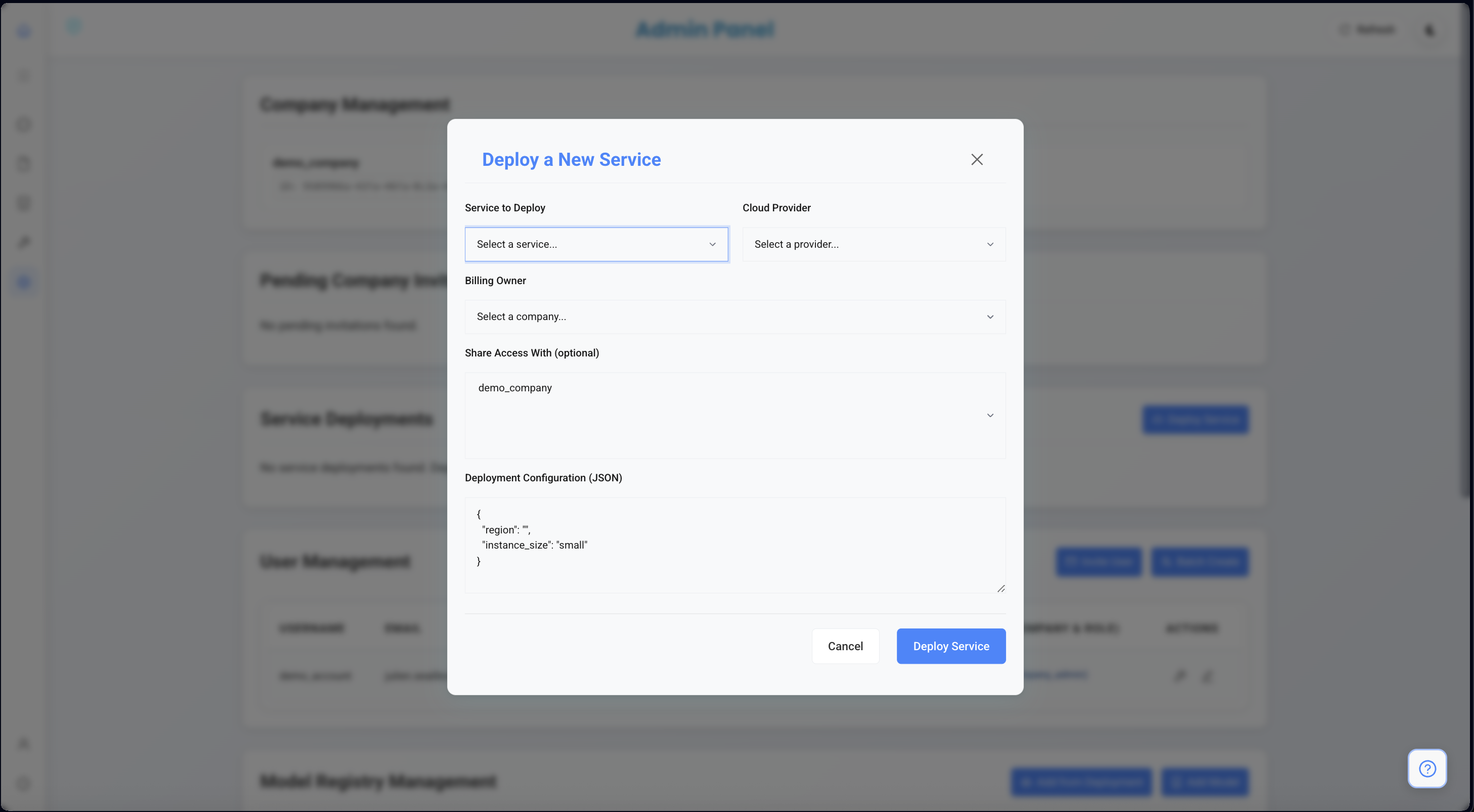The height and width of the screenshot is (812, 1474).
Task: Click the profile icon in the top-right header
Action: pos(1429,30)
